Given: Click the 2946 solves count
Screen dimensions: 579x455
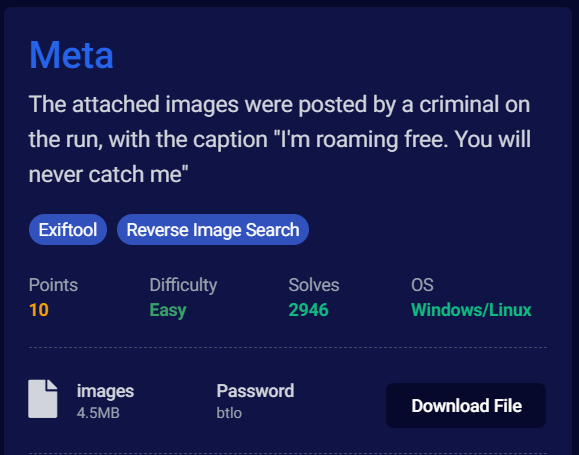Looking at the screenshot, I should tap(308, 309).
